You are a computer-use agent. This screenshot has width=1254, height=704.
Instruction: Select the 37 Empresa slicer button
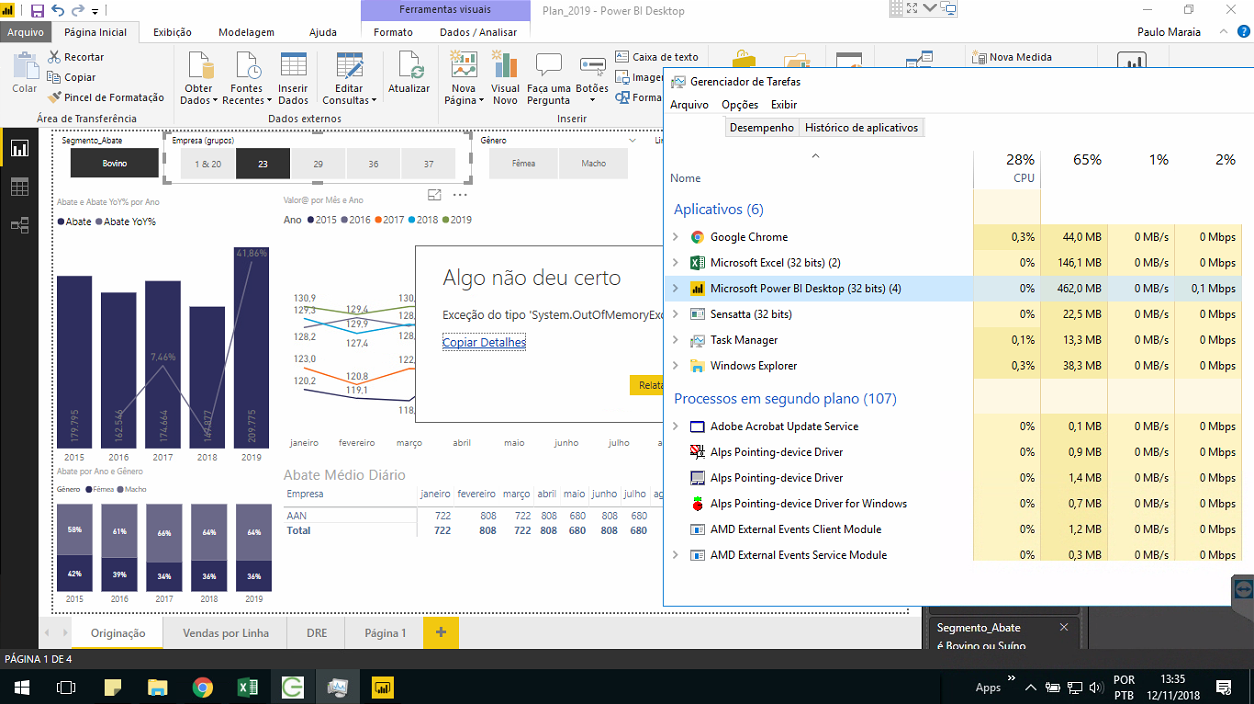point(428,164)
